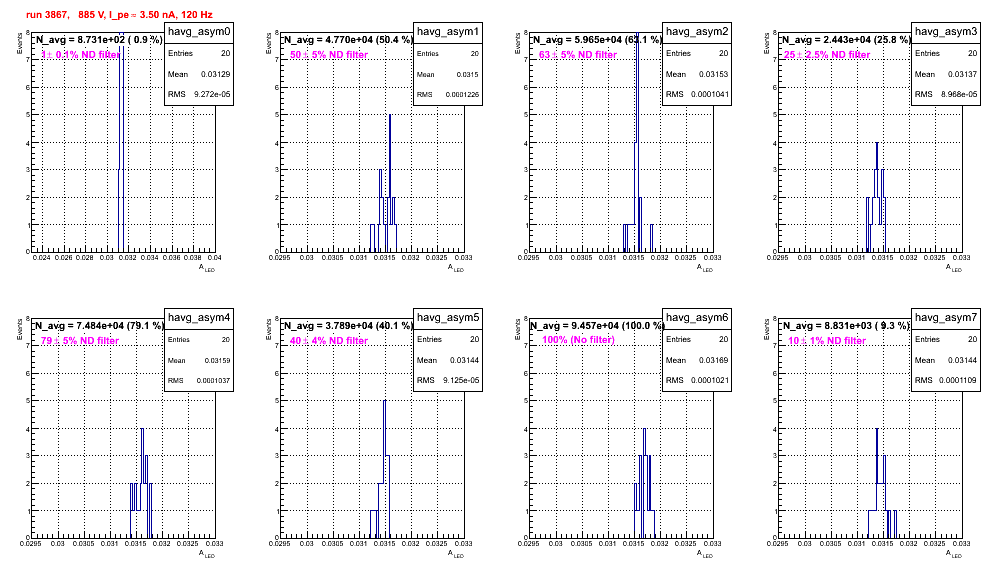Click Mean 0.03159 in havg_asym4 stats

(x=199, y=360)
